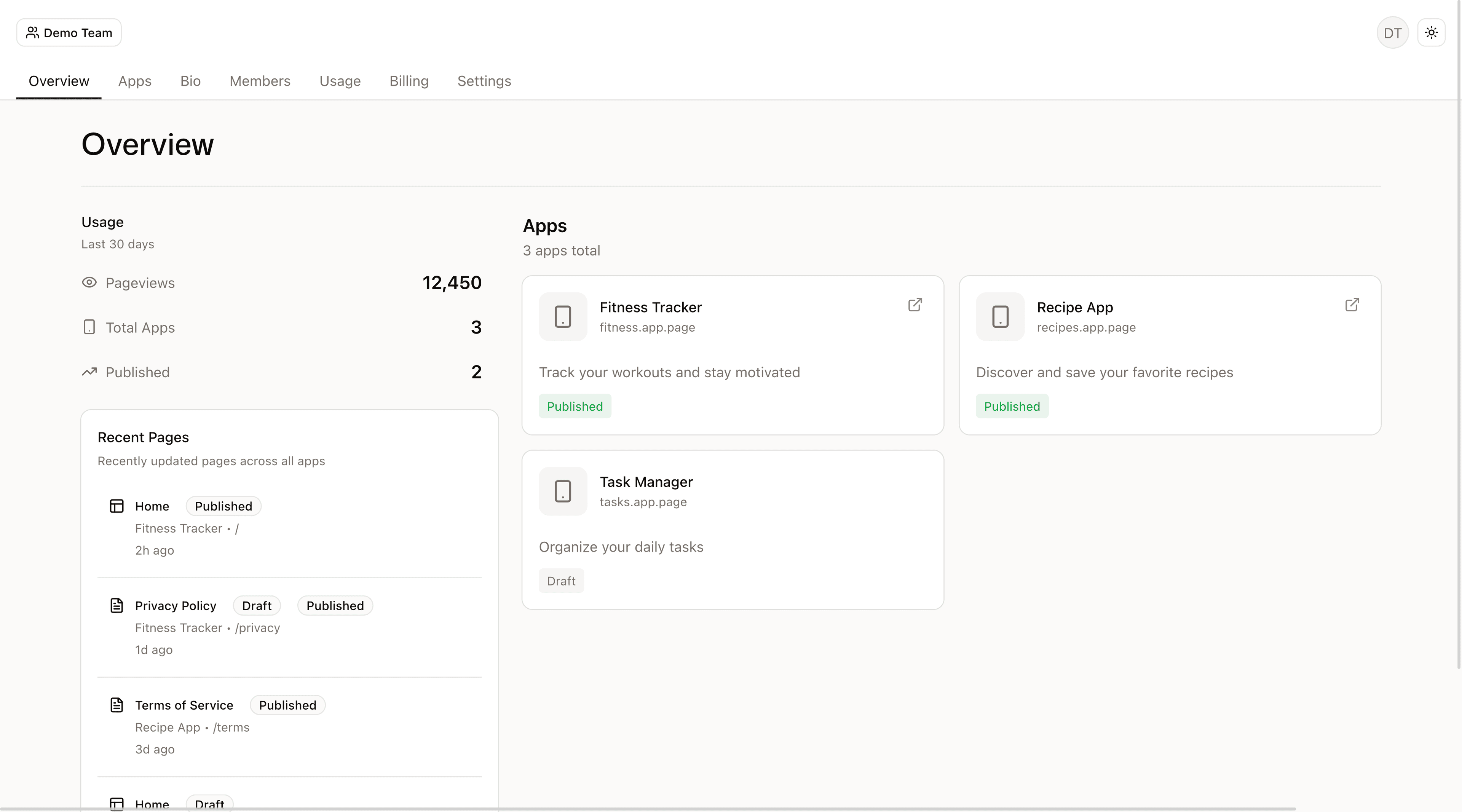The image size is (1462, 812).
Task: Click the Published badge on Fitness Tracker card
Action: click(575, 406)
